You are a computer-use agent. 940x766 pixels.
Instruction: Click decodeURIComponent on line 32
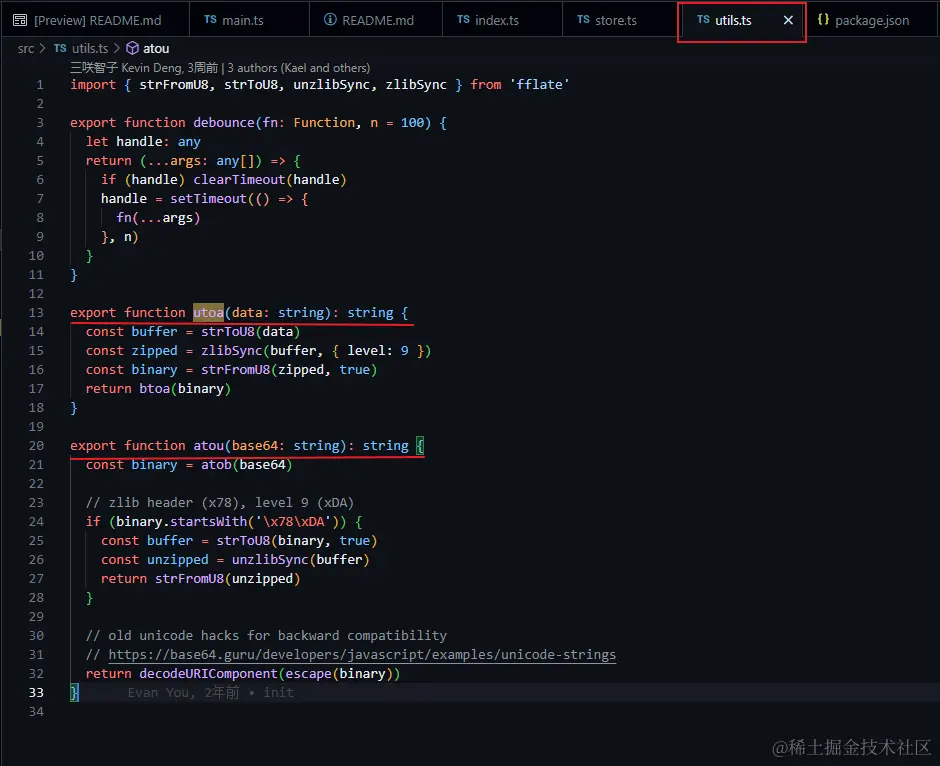coord(208,674)
